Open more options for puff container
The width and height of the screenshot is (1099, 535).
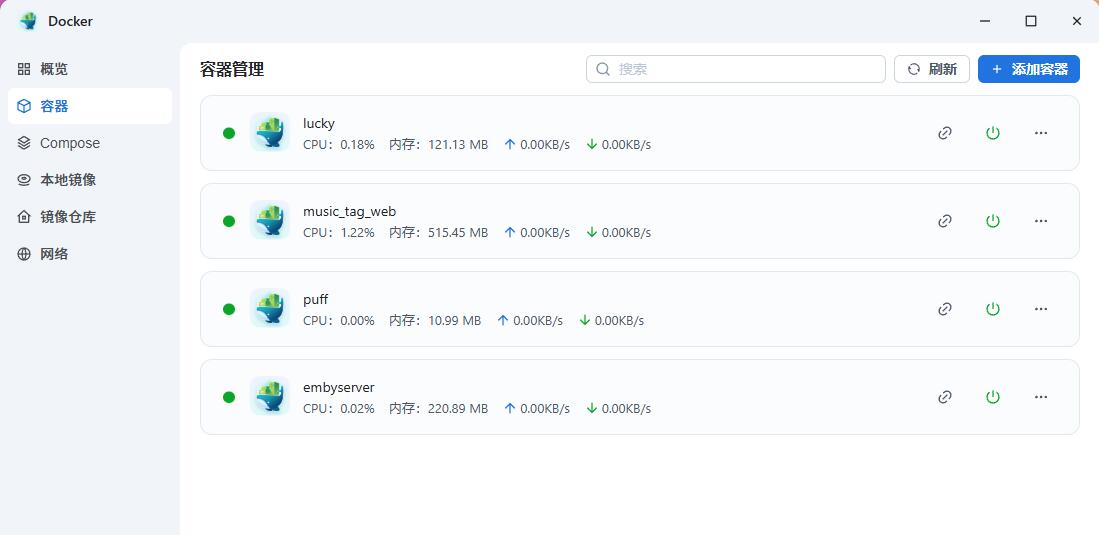[x=1041, y=309]
